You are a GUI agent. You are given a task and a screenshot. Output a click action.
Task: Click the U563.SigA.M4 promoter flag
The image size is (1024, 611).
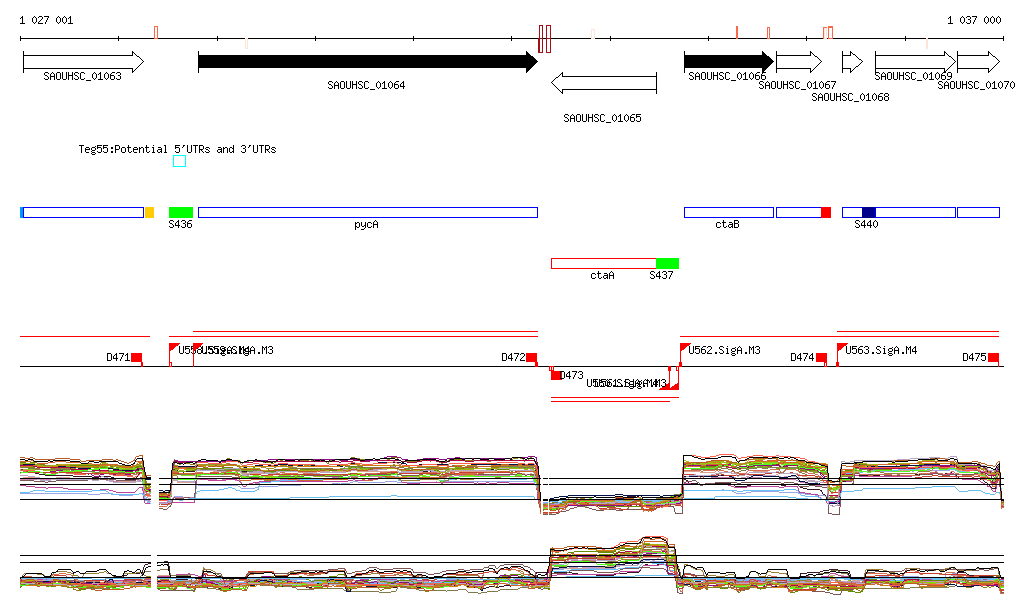[842, 349]
